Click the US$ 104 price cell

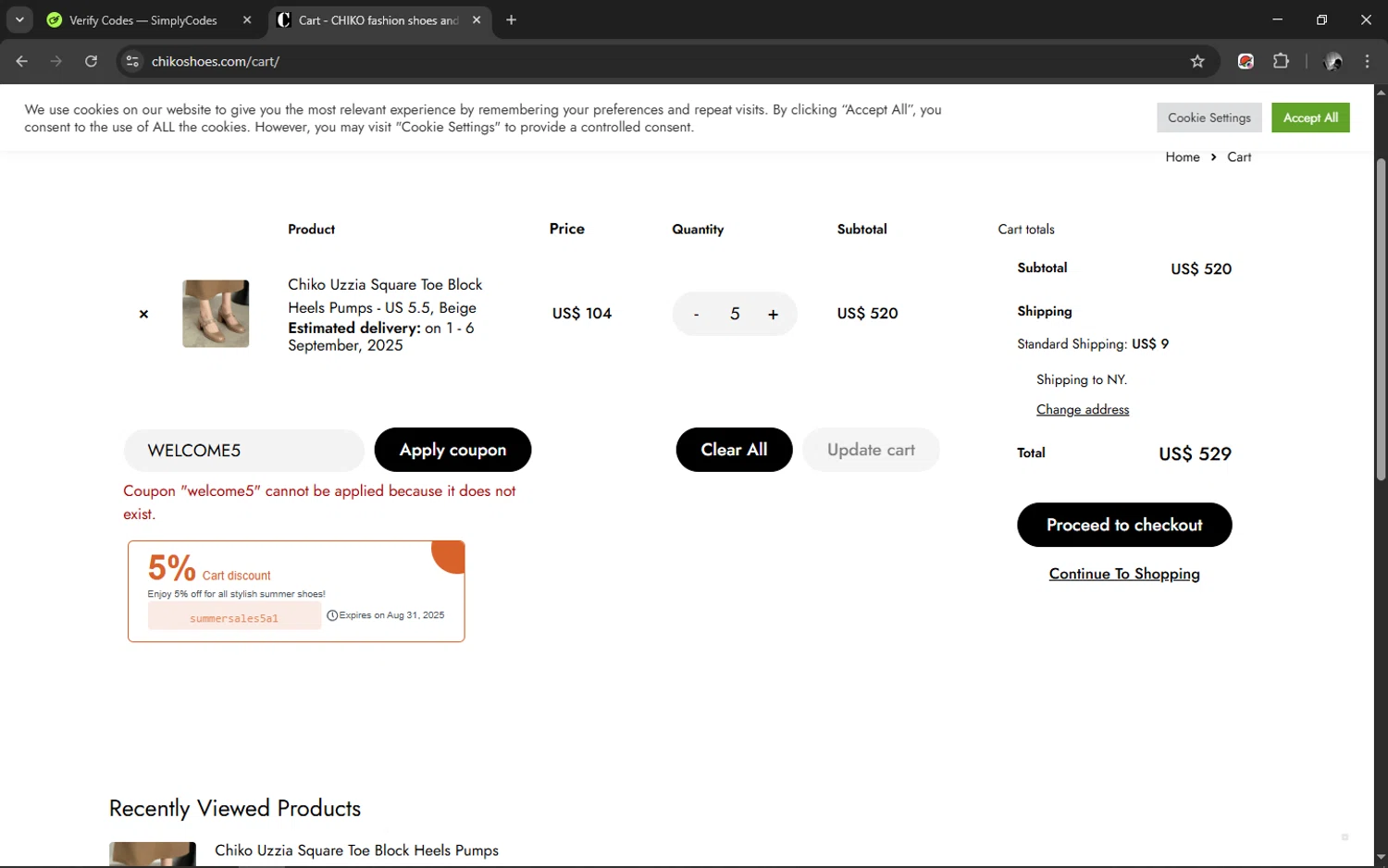click(582, 314)
